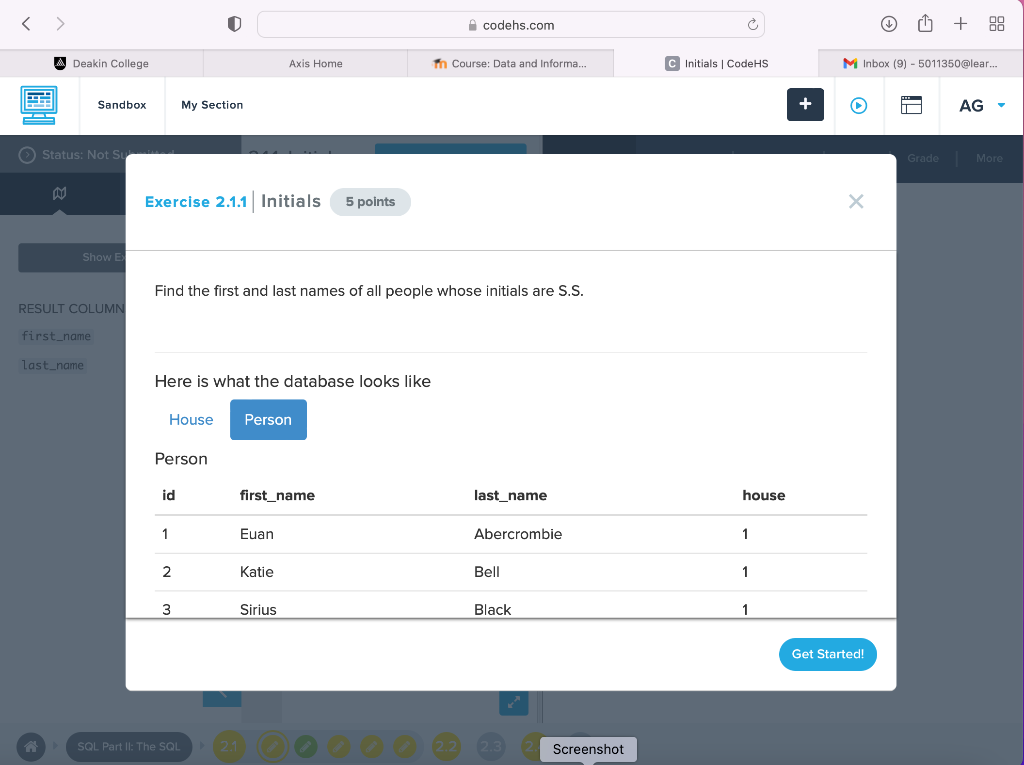Open My Section in the header

click(212, 105)
